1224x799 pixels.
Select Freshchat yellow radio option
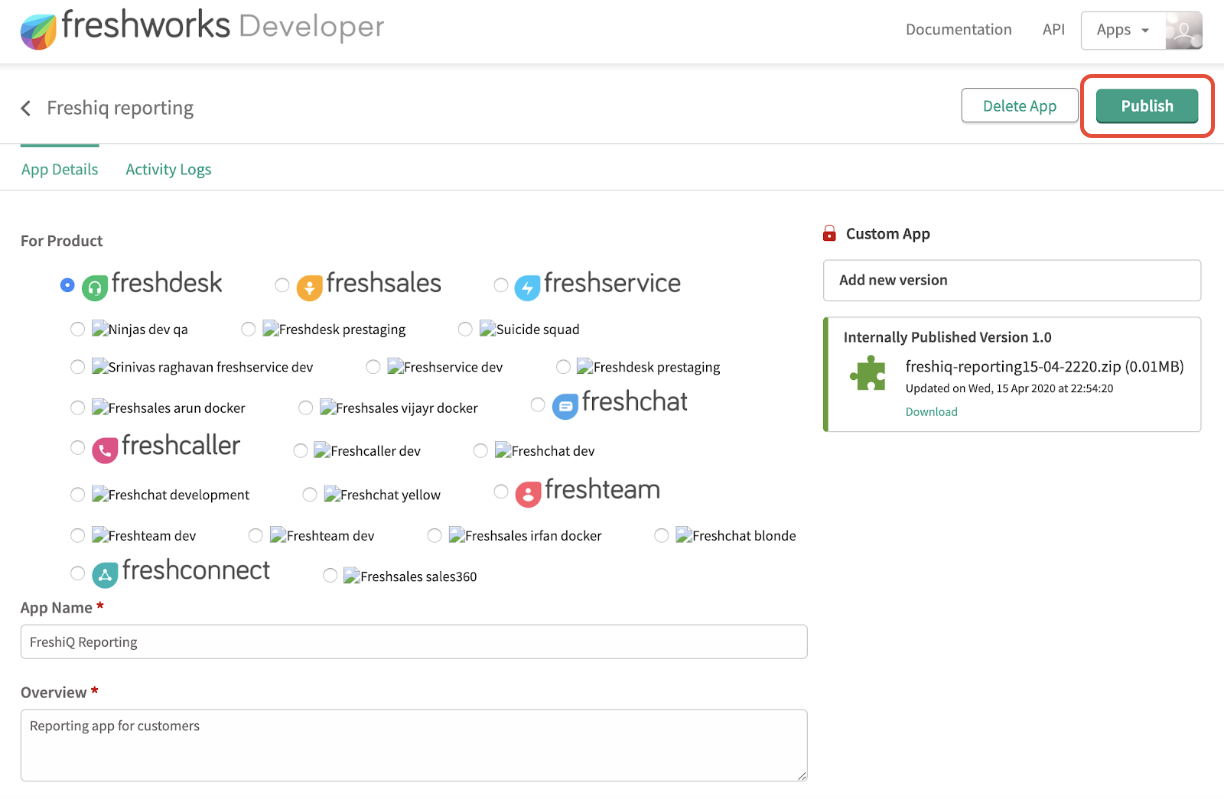309,494
